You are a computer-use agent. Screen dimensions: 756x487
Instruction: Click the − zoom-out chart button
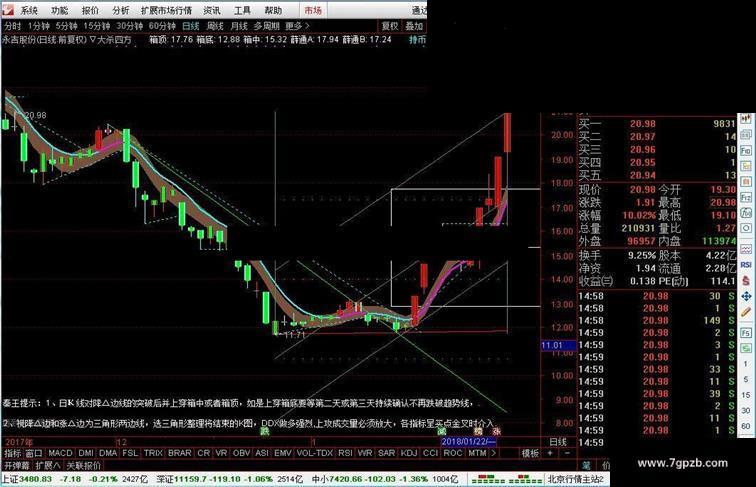567,453
